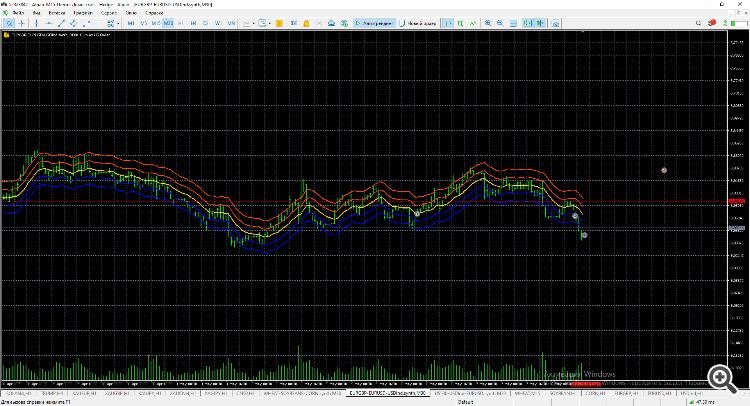Select the lowest round marker on chart
Image resolution: width=750 pixels, height=406 pixels.
coord(584,235)
